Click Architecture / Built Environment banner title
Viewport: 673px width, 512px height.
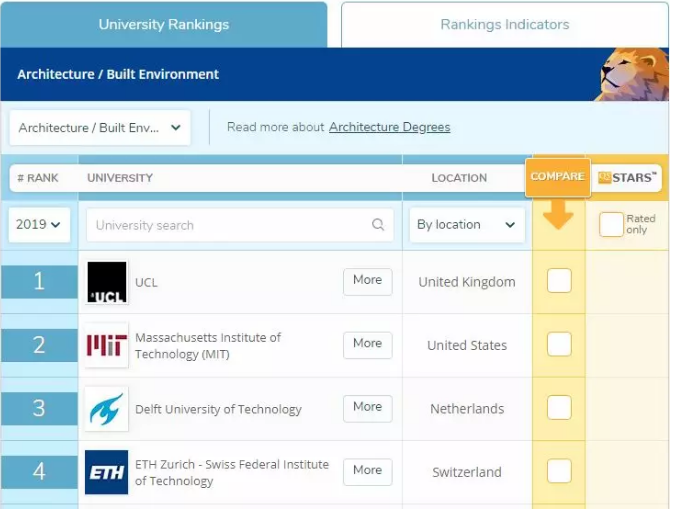[x=118, y=75]
